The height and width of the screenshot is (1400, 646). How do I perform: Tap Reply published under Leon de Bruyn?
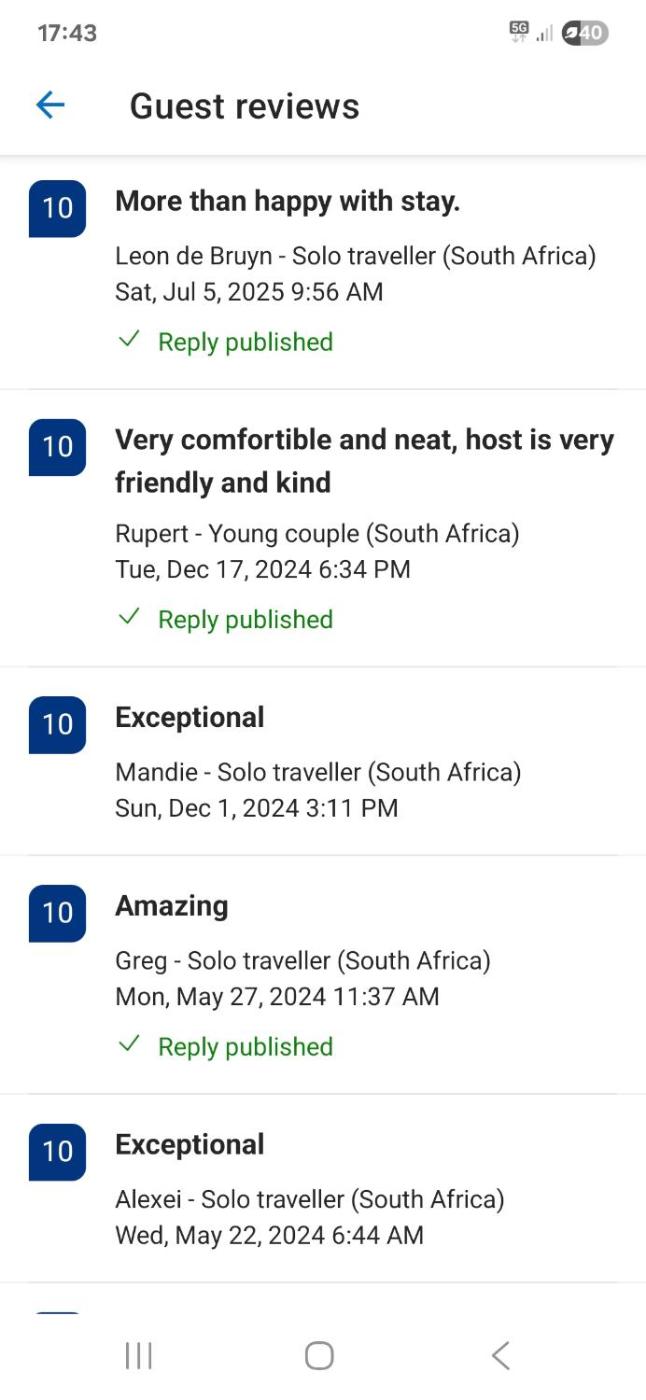coord(245,342)
